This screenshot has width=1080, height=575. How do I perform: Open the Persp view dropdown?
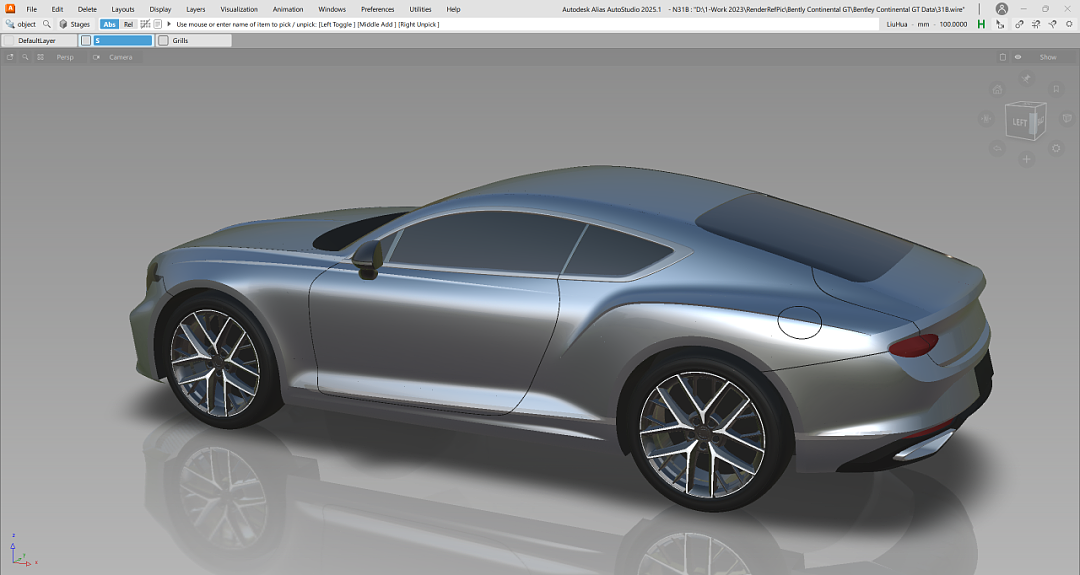pos(64,57)
